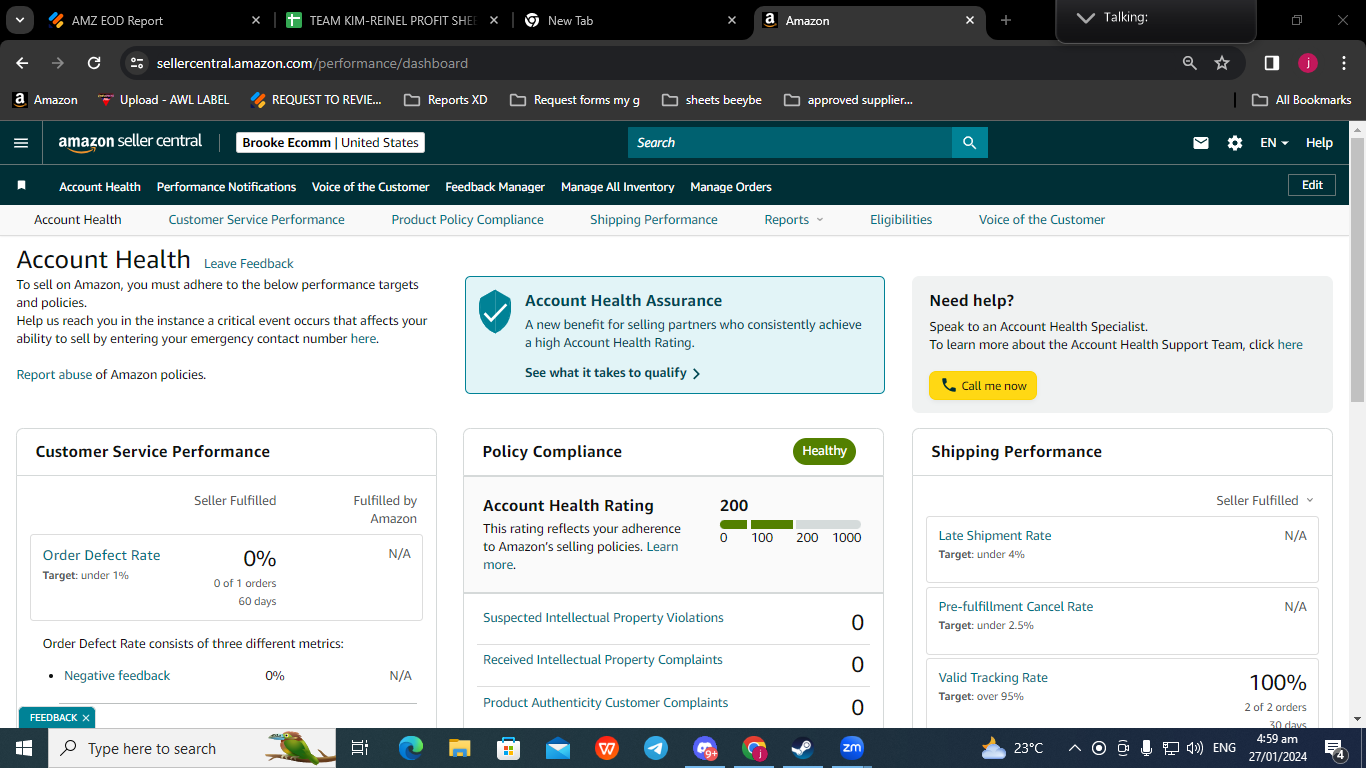Open the Brooke Ecomm account switcher
This screenshot has width=1366, height=768.
[x=330, y=143]
